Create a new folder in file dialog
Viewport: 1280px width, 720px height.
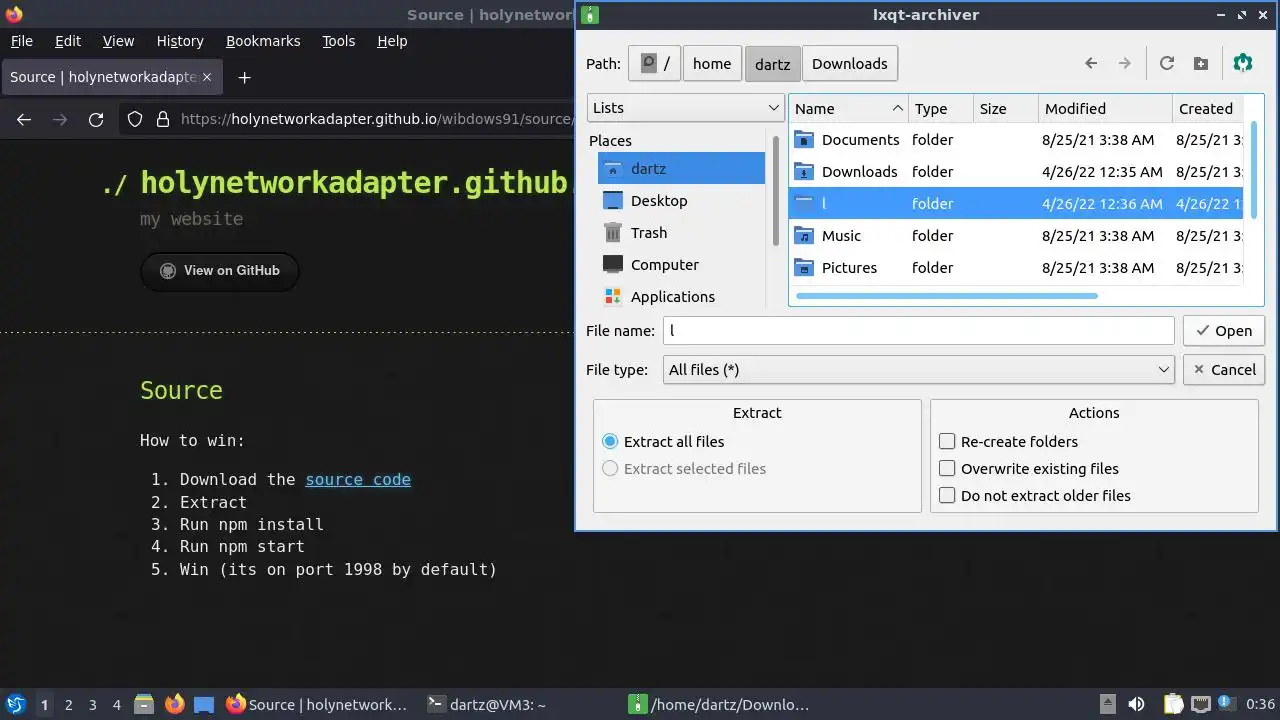(1201, 63)
